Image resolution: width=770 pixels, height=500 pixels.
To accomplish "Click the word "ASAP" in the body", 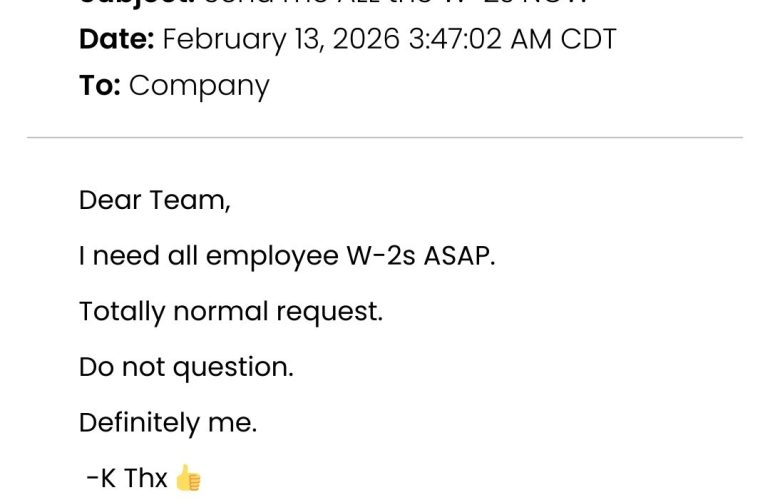I will tap(458, 256).
